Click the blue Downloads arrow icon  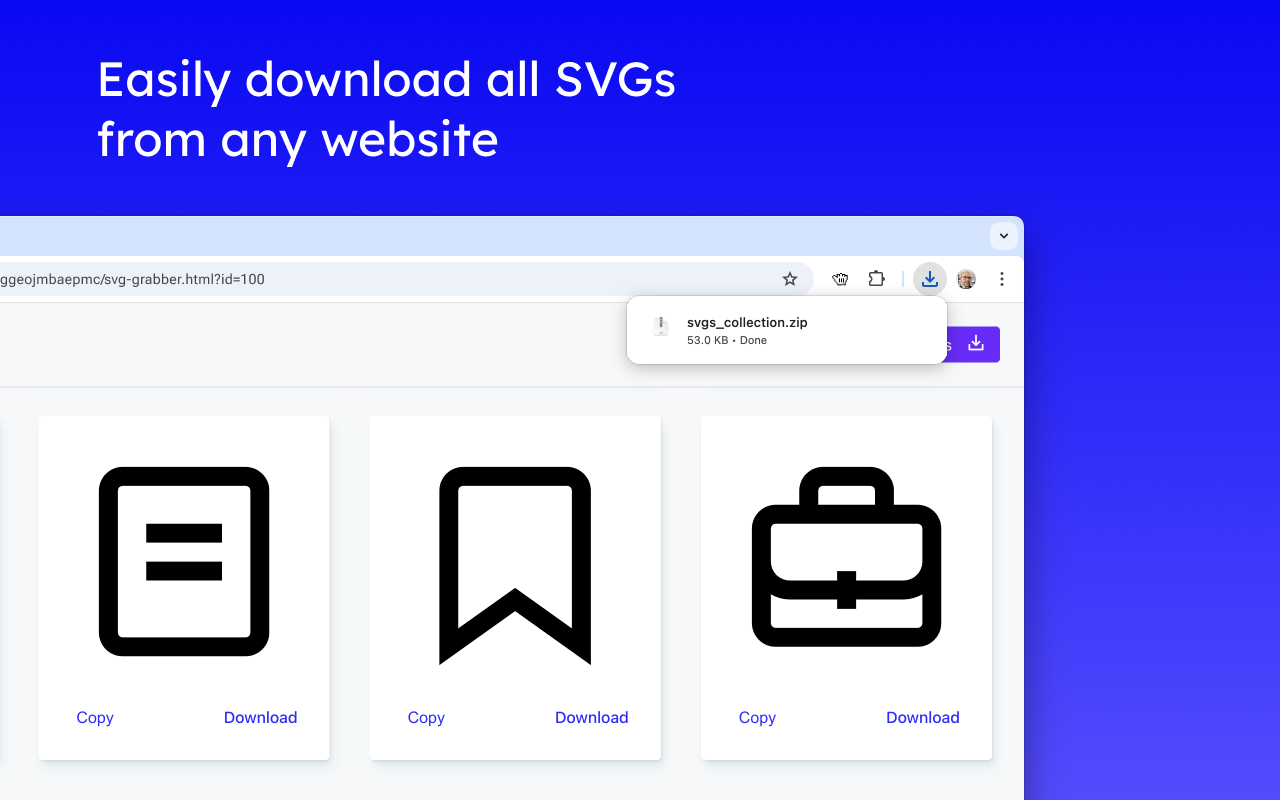tap(929, 279)
